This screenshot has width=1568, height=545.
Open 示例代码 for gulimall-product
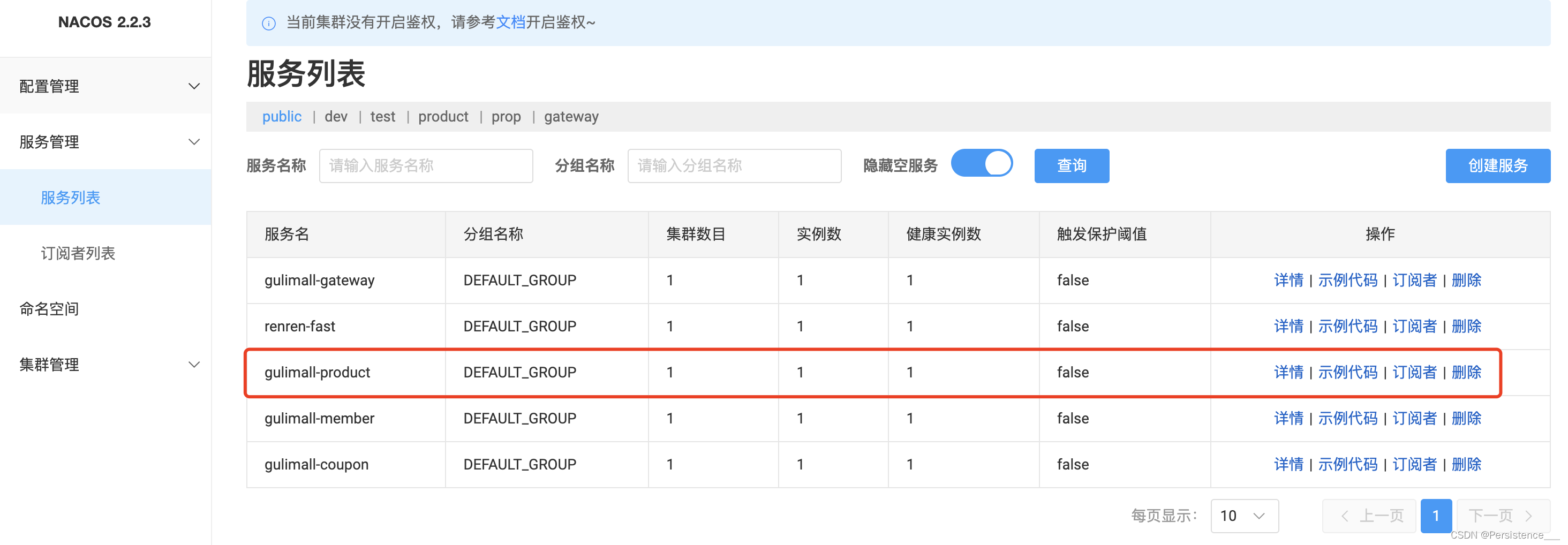(x=1347, y=372)
